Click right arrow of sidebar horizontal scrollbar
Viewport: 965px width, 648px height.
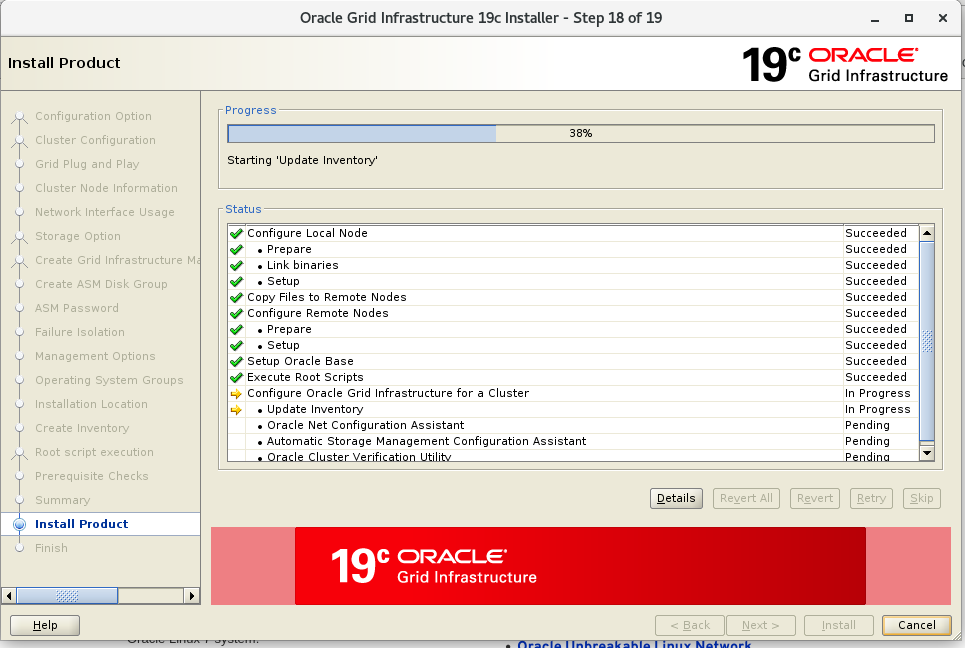pyautogui.click(x=192, y=596)
